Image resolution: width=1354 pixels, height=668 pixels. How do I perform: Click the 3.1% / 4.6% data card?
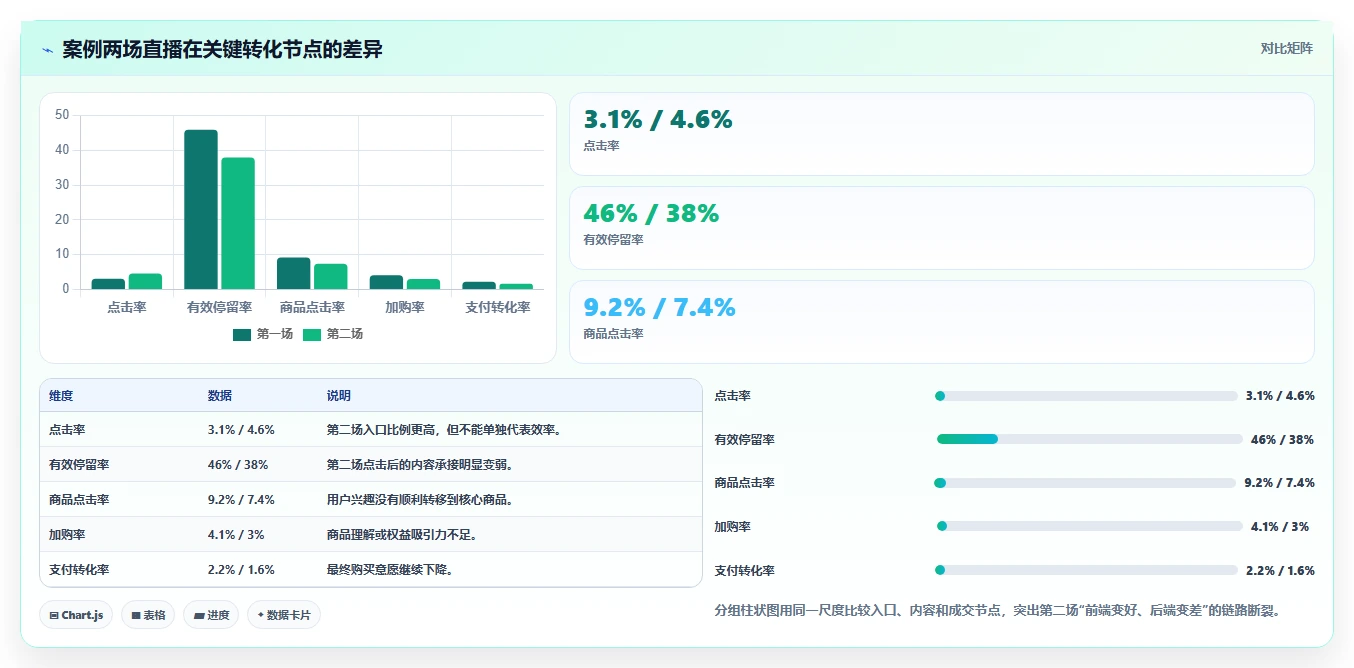coord(941,134)
